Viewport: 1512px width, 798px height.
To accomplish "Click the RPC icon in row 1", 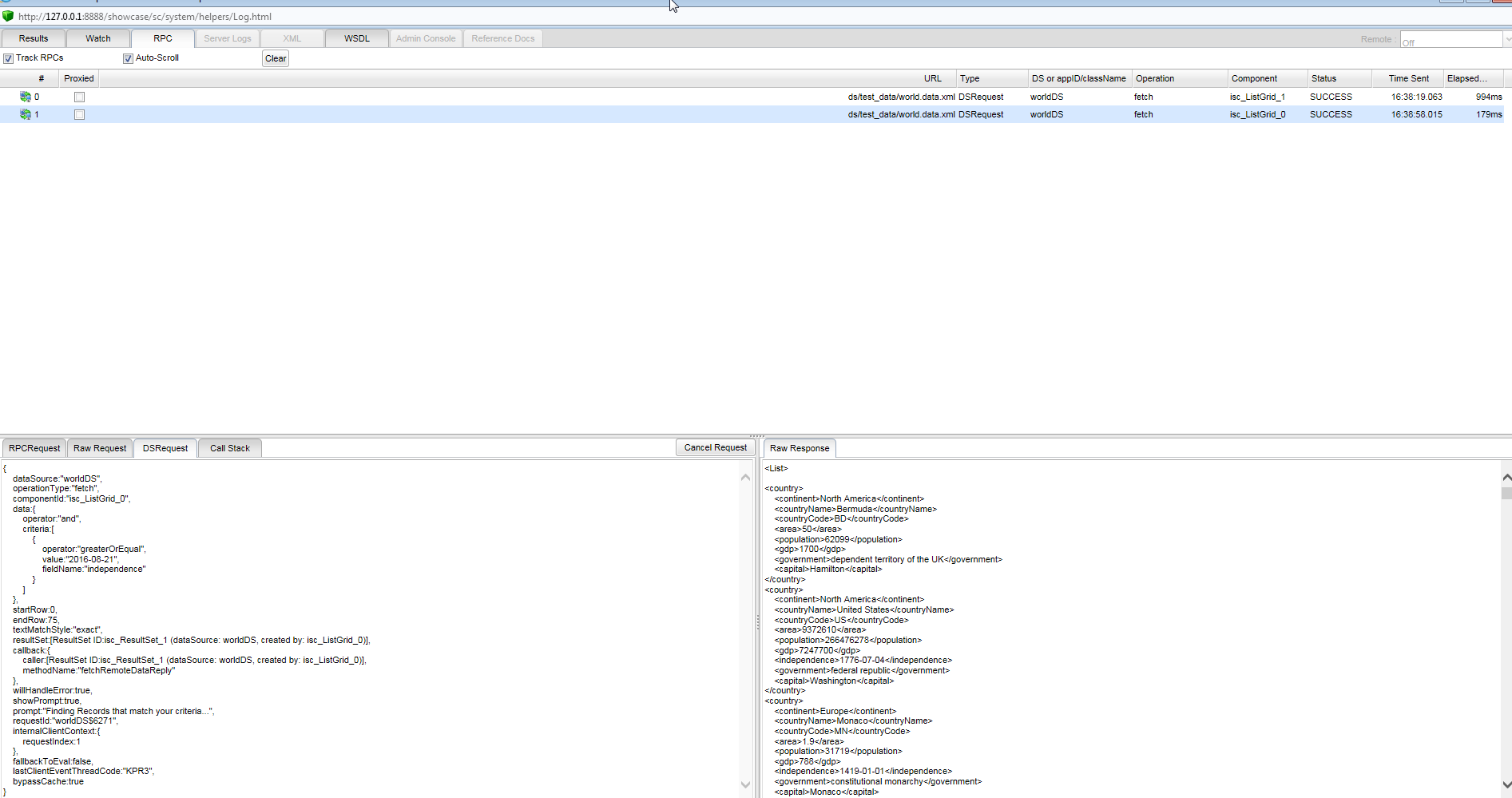I will click(x=26, y=114).
